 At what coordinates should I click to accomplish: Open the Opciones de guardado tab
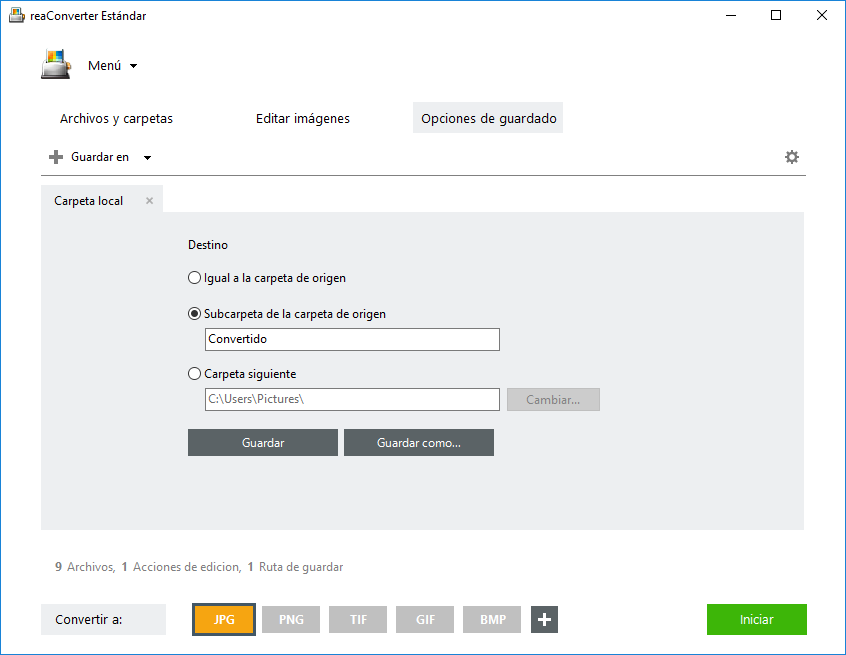[x=488, y=118]
